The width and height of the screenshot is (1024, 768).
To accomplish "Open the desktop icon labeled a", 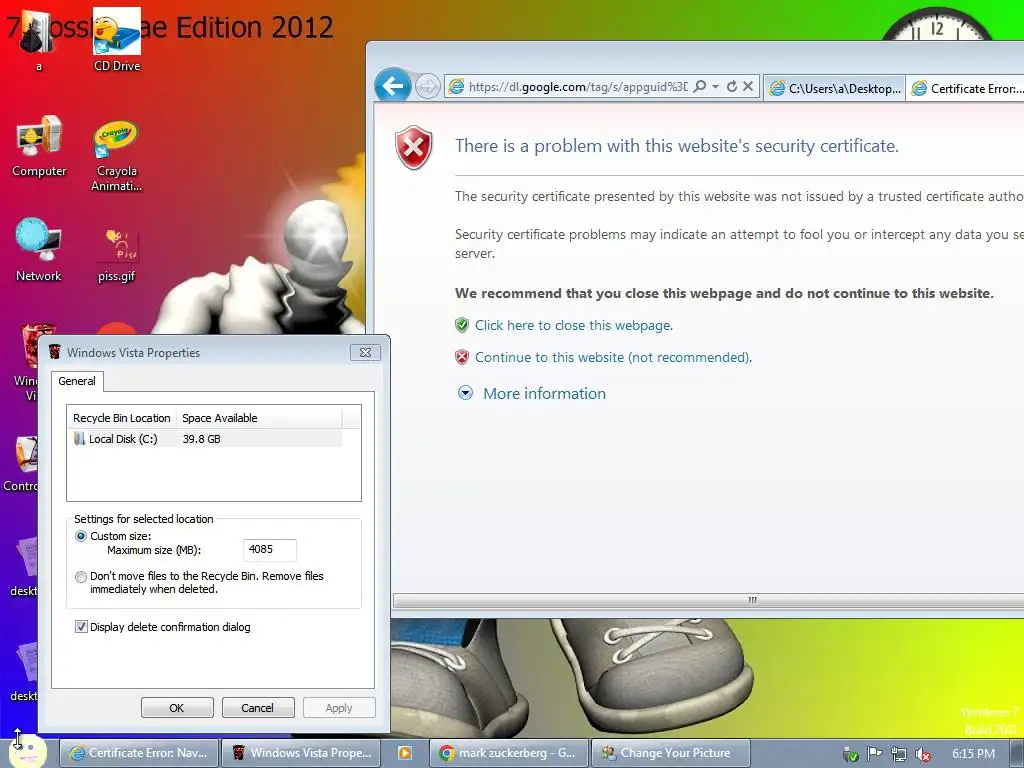I will [39, 39].
